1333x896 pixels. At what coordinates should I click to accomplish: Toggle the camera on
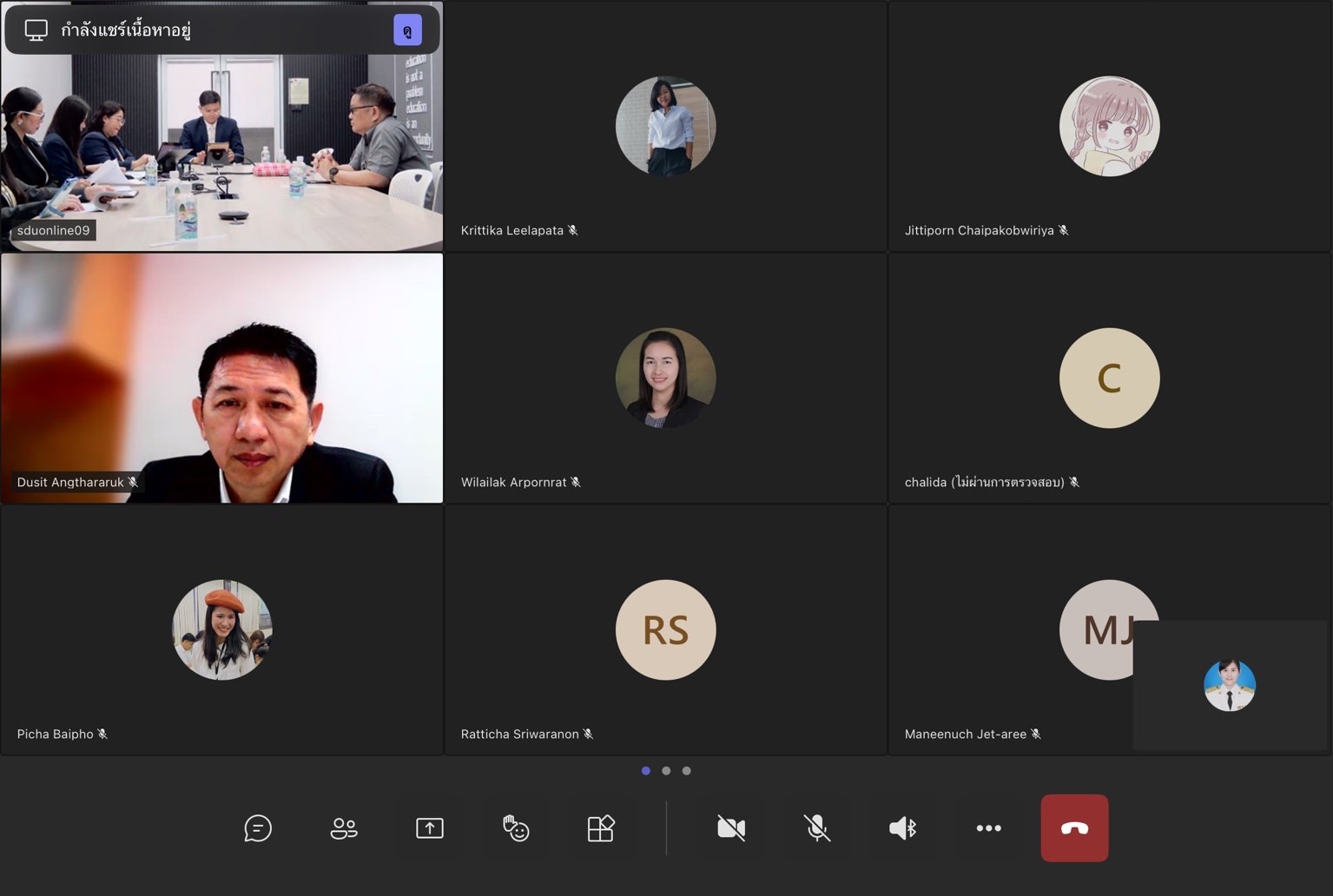[x=731, y=828]
